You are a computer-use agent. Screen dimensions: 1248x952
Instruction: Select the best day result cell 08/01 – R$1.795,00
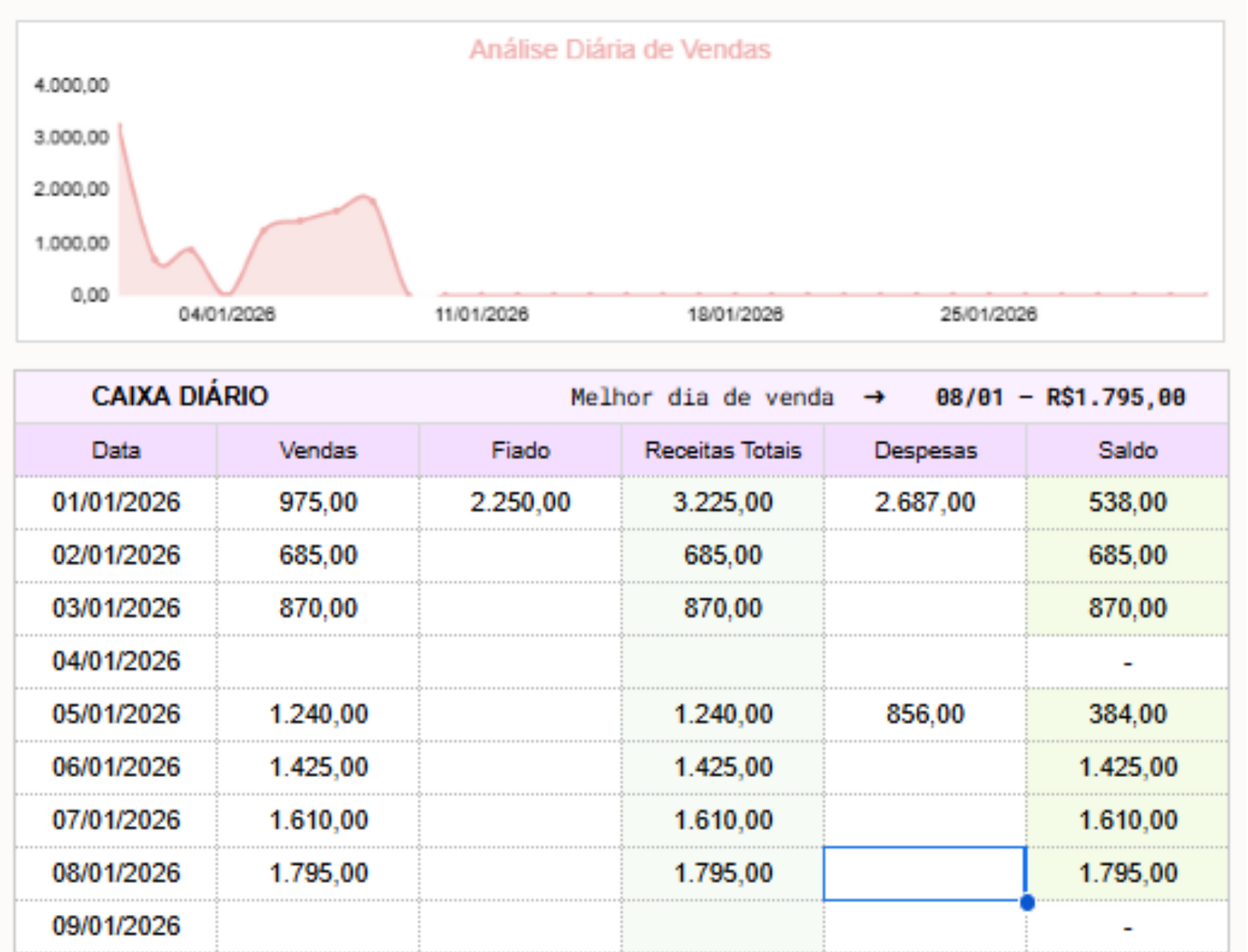tap(1059, 398)
